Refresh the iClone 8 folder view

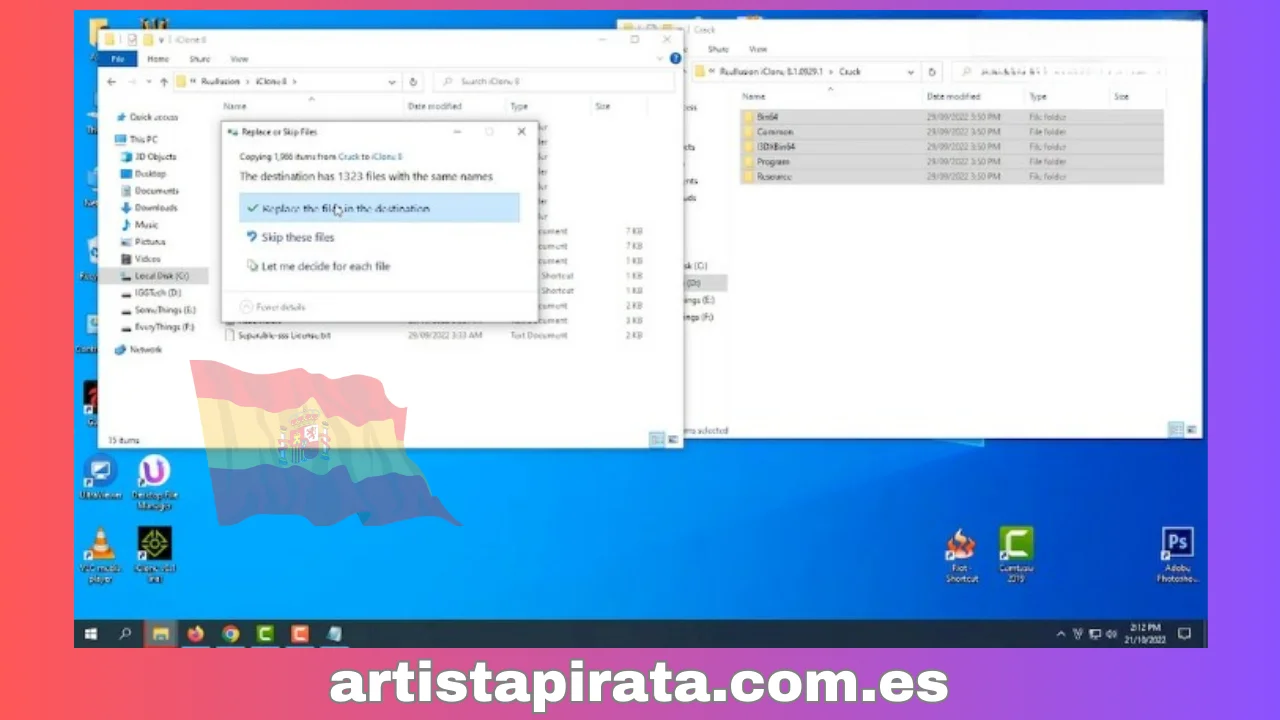413,82
